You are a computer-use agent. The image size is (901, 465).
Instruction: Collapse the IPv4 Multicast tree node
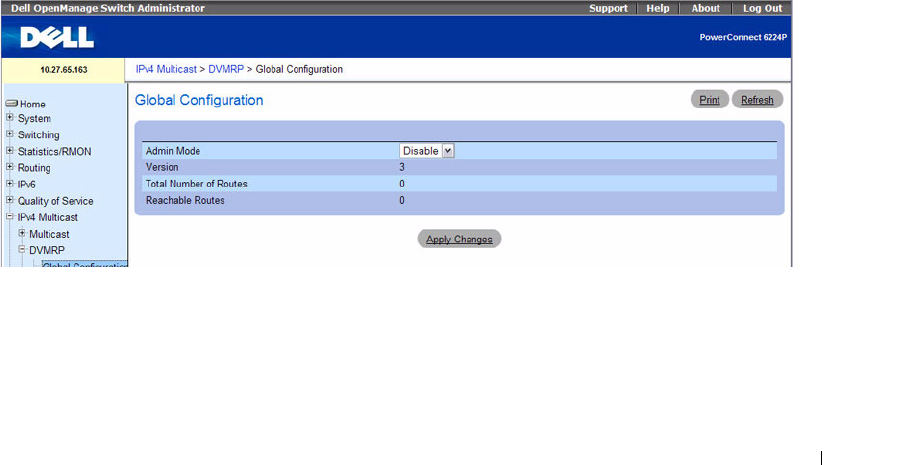10,217
